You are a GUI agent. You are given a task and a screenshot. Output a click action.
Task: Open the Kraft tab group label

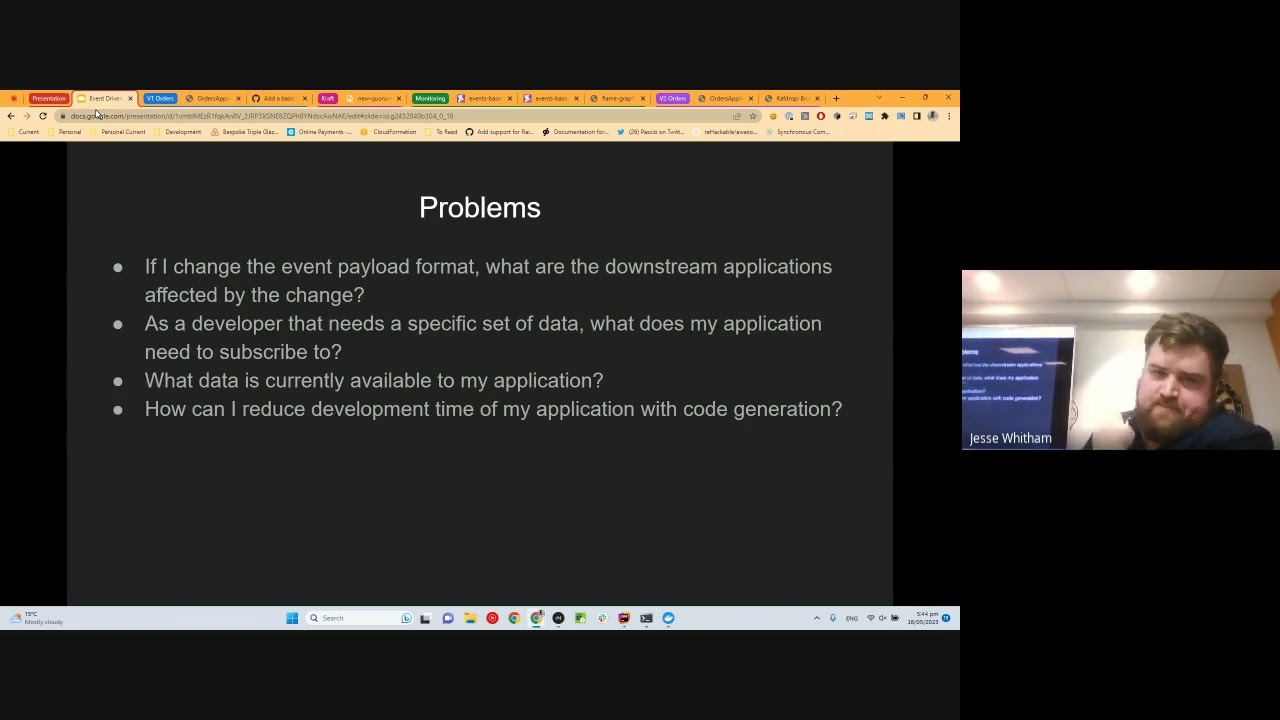click(327, 98)
